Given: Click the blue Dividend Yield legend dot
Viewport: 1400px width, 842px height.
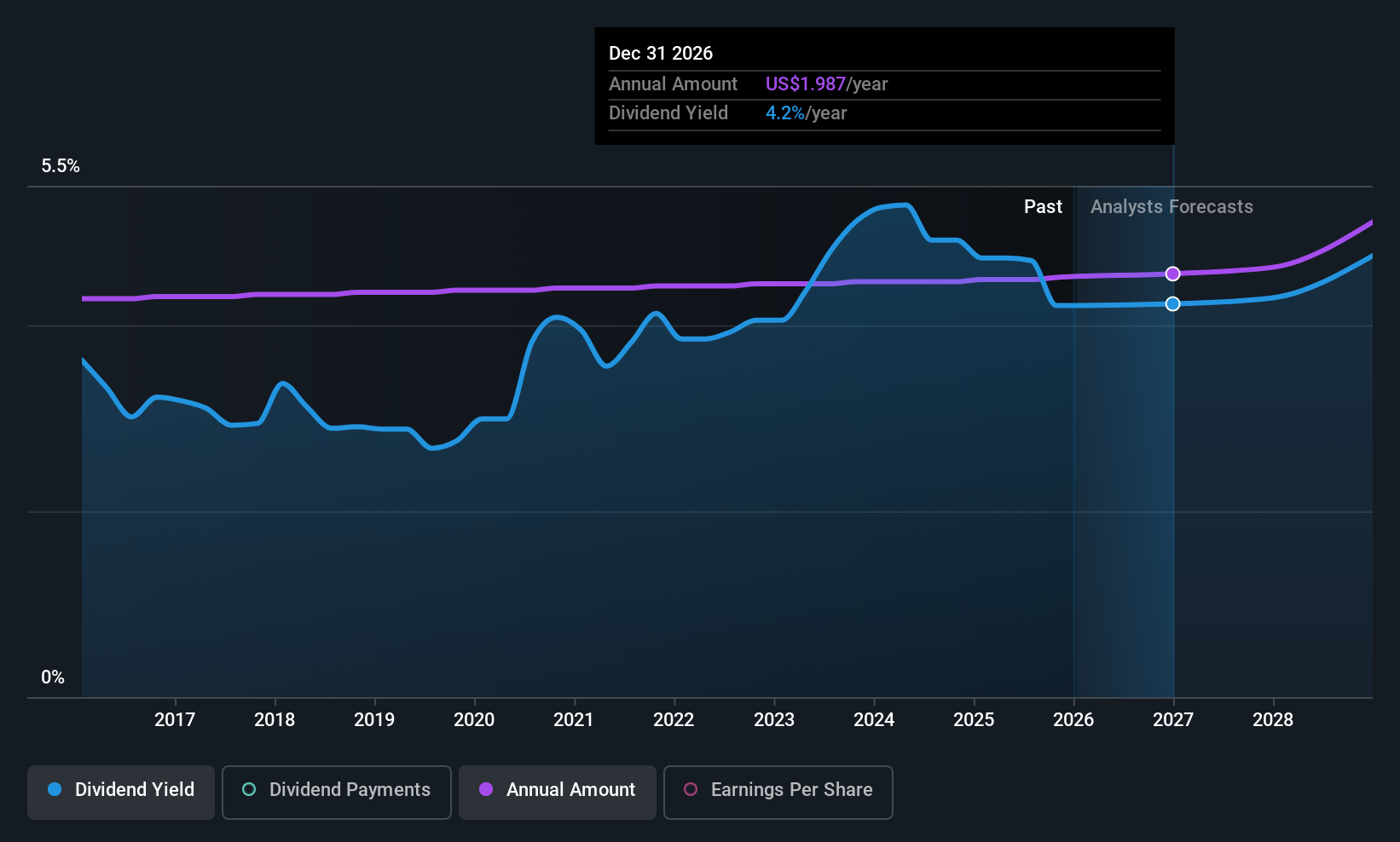Looking at the screenshot, I should 55,789.
